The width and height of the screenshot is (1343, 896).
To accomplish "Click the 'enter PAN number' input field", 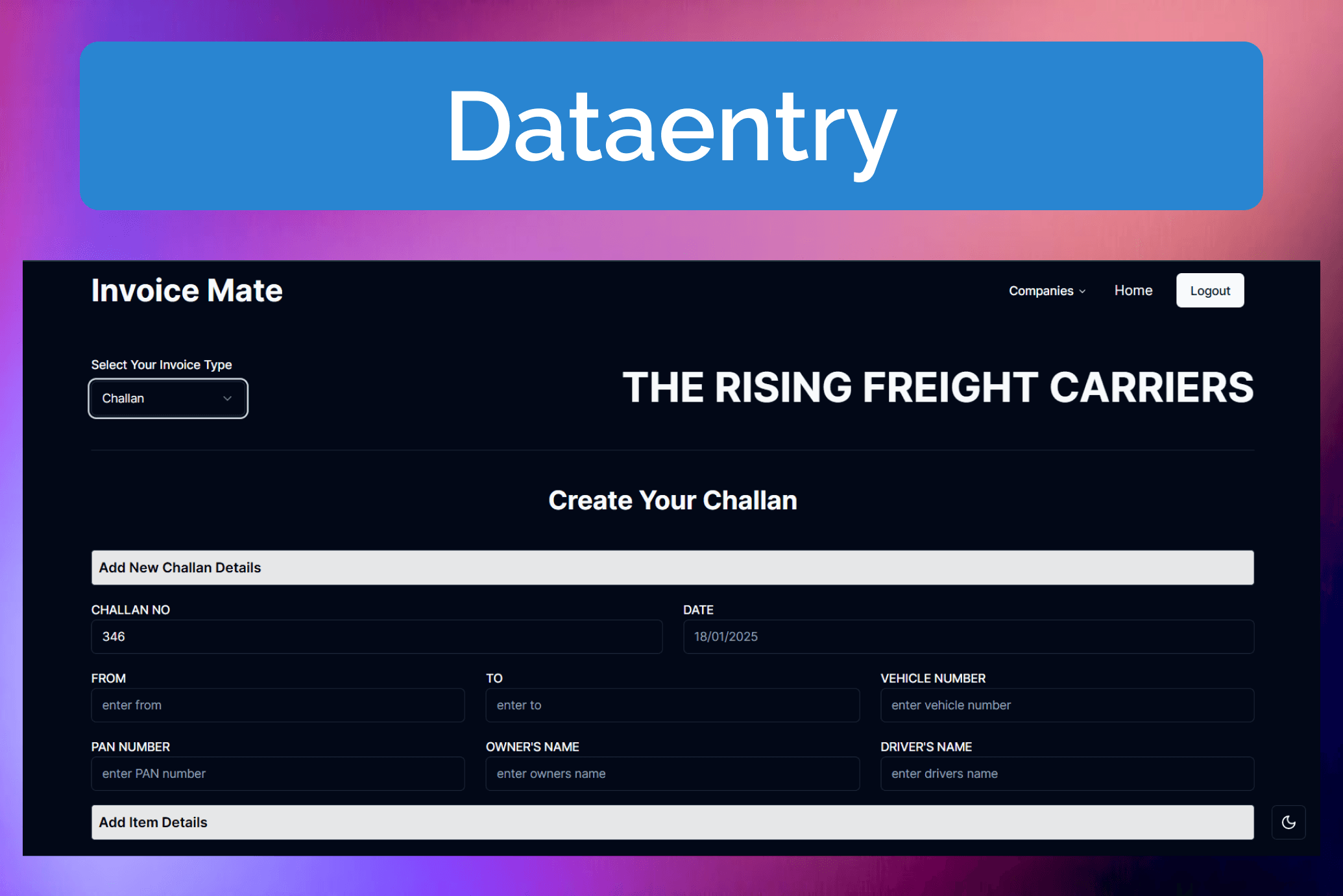I will (x=278, y=773).
